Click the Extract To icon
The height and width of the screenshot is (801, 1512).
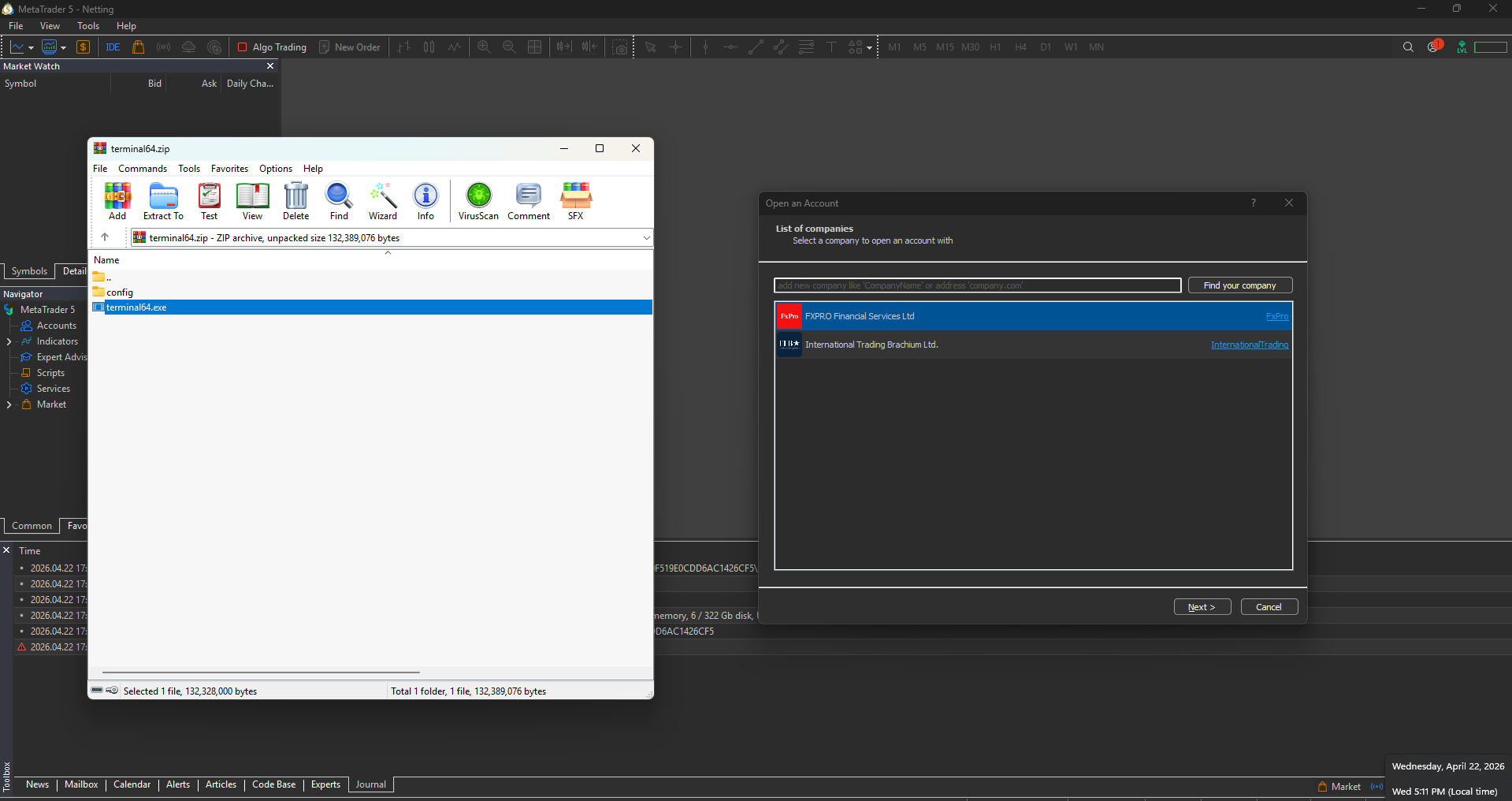[163, 201]
